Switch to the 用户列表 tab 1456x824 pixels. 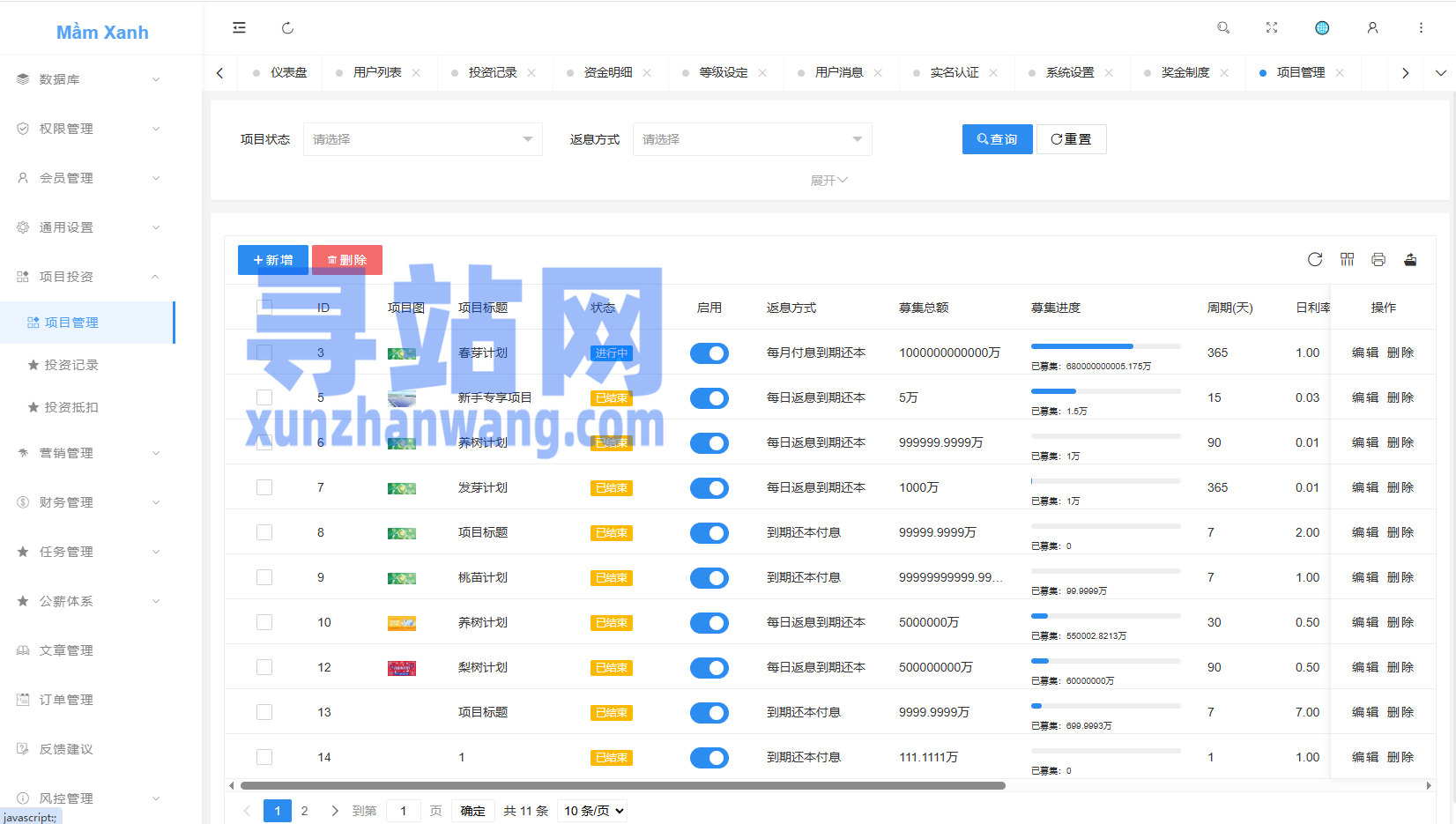(x=377, y=72)
